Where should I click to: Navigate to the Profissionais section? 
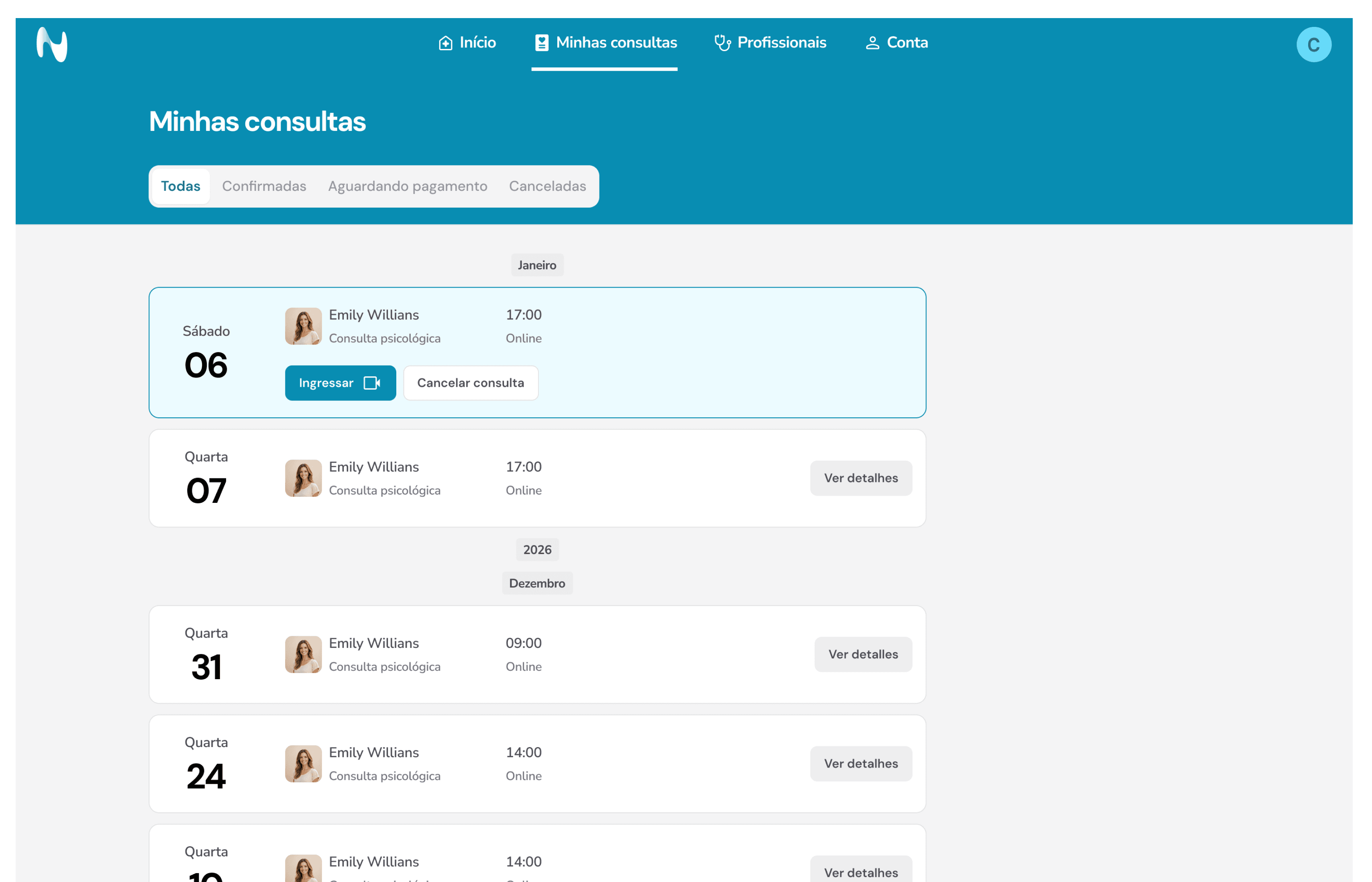[x=782, y=43]
